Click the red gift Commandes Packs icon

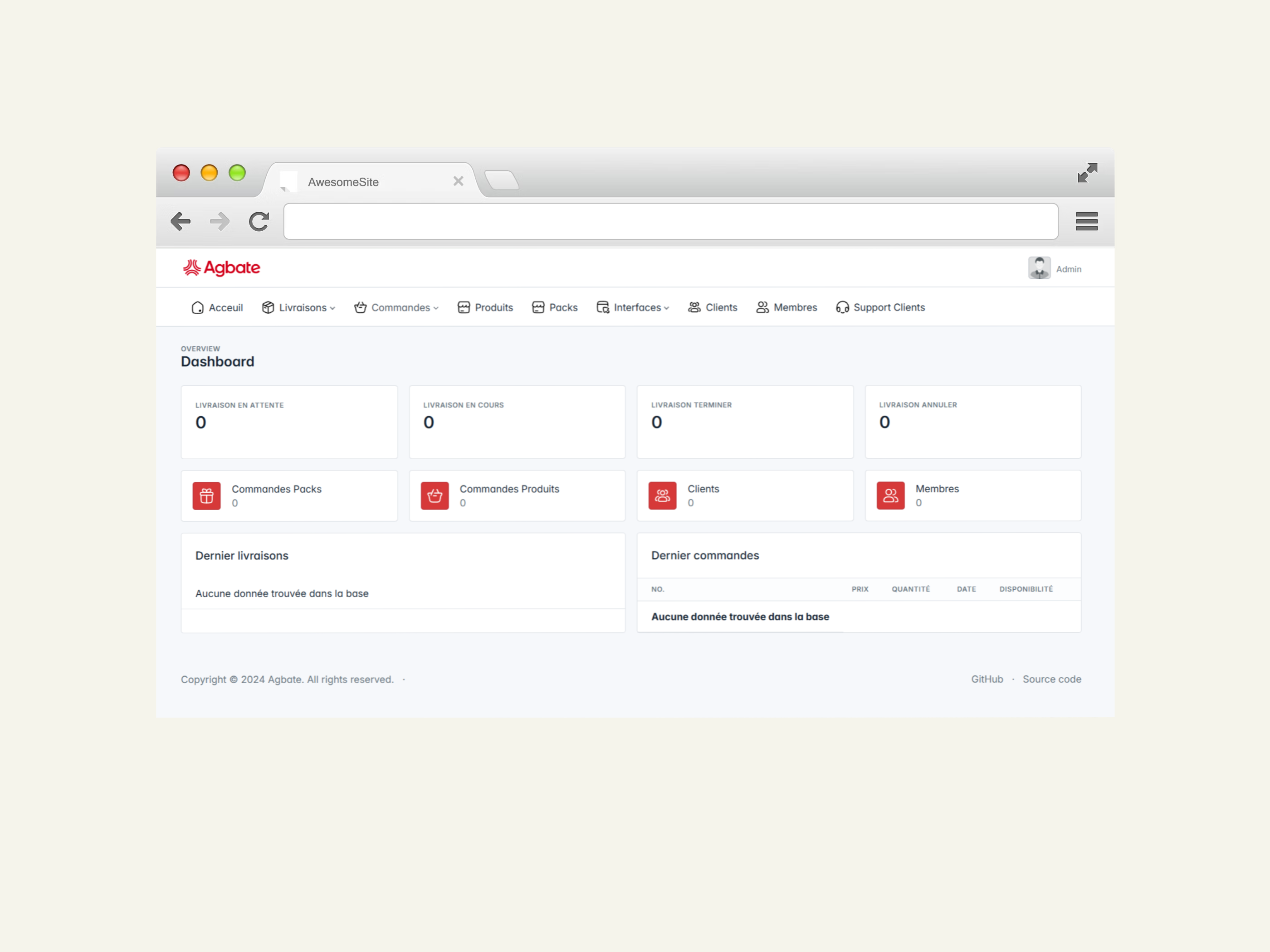tap(207, 496)
